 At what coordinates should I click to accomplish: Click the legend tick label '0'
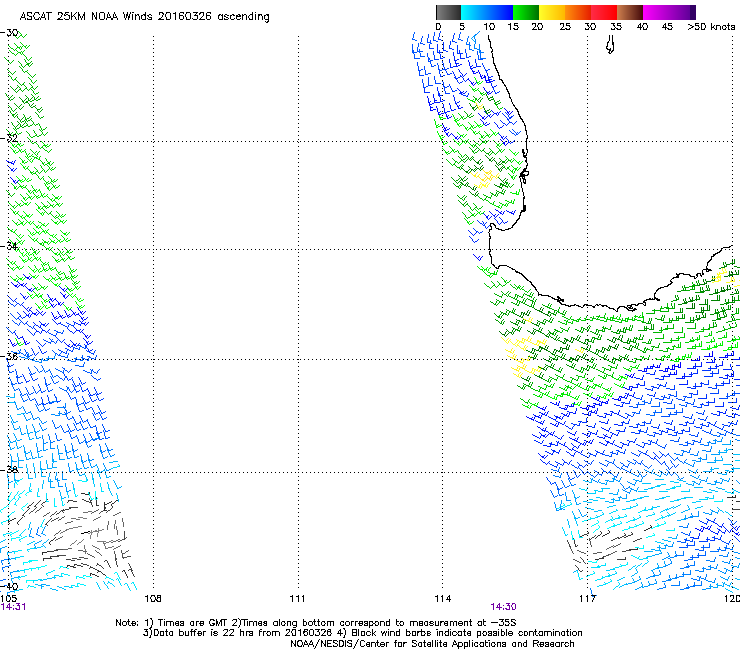(438, 27)
